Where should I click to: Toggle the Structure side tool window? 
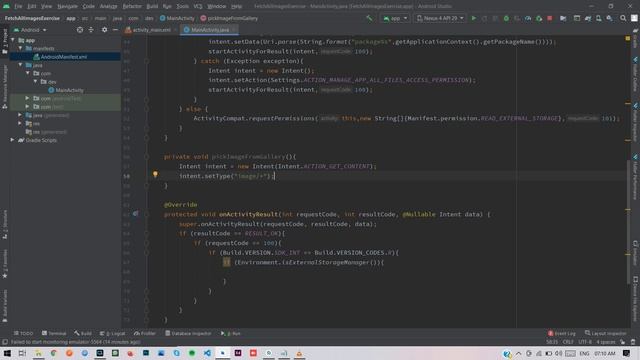pos(5,224)
